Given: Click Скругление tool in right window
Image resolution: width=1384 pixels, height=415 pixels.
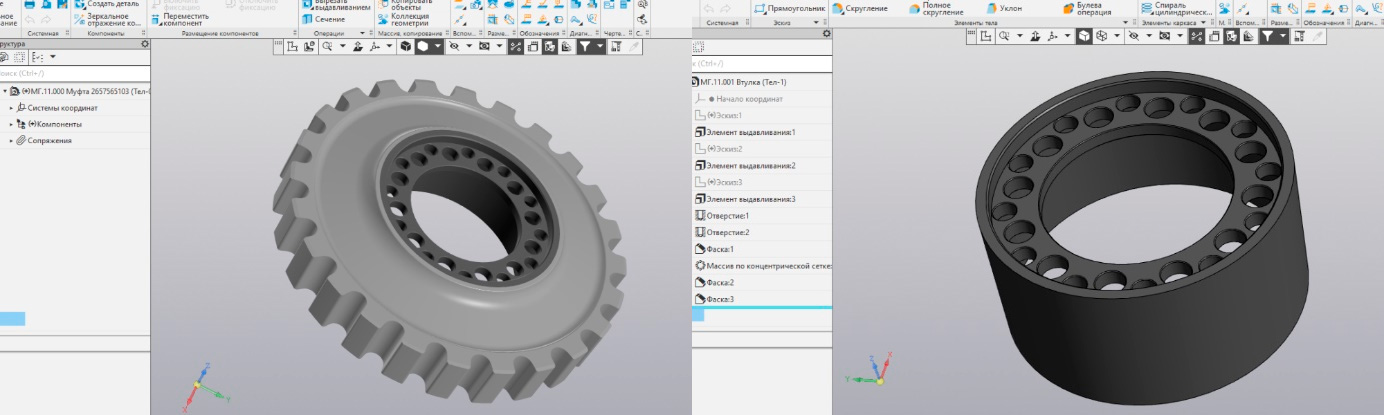Looking at the screenshot, I should tap(860, 8).
